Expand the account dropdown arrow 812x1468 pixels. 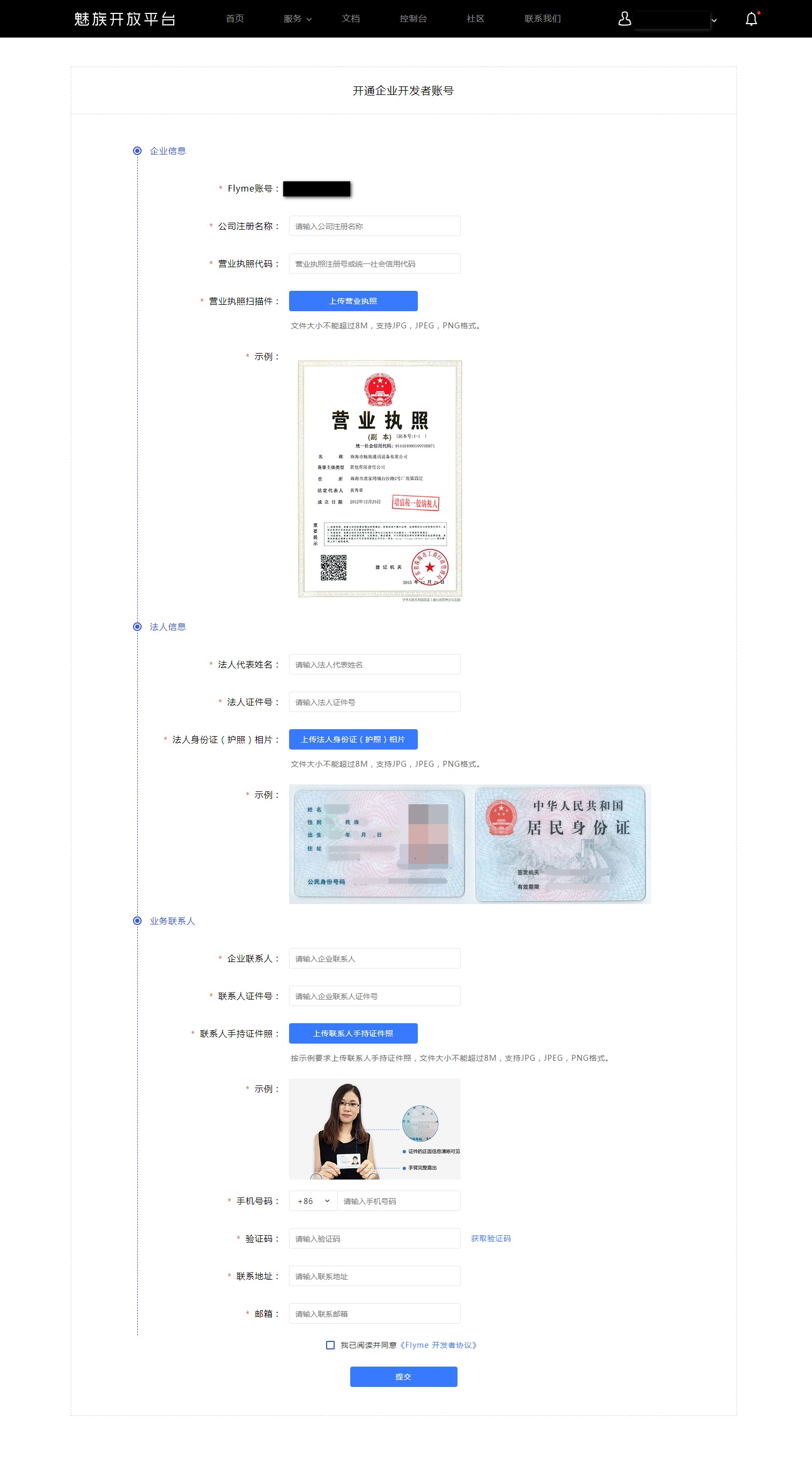pos(714,20)
